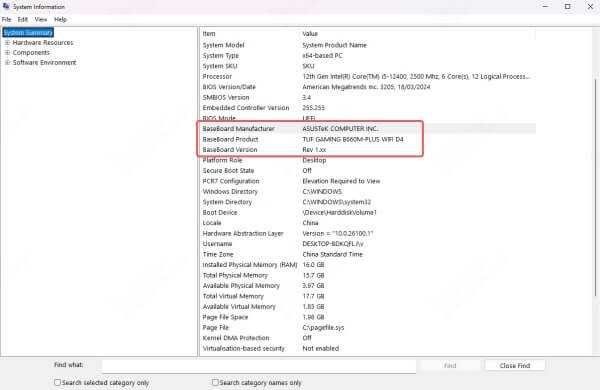Click the Close Find button
Screen dimensions: 600x390
515,366
